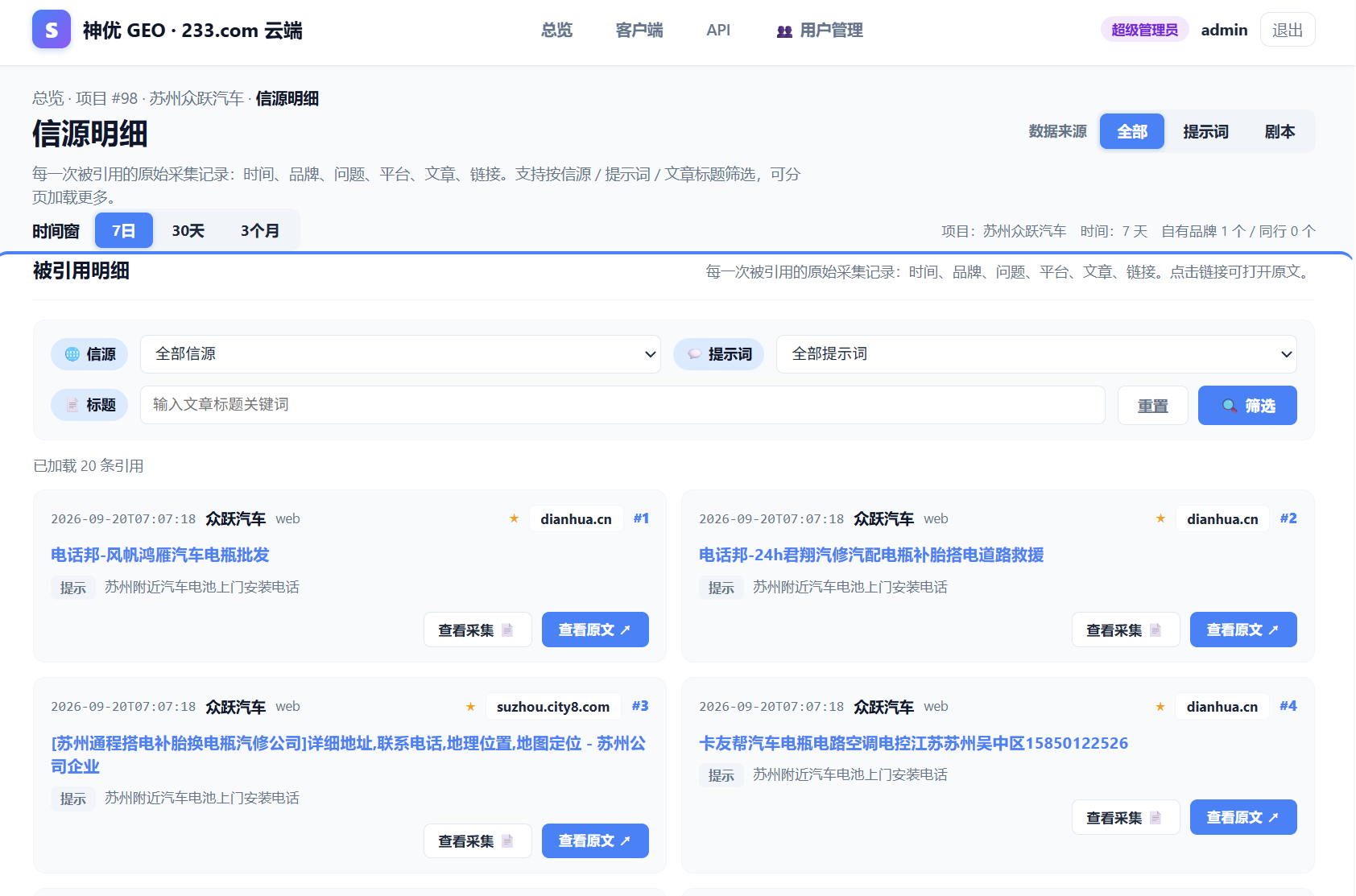Open the 电话邦-24h君翔汽修 article link
Screen dimensions: 1356x896
coord(871,555)
